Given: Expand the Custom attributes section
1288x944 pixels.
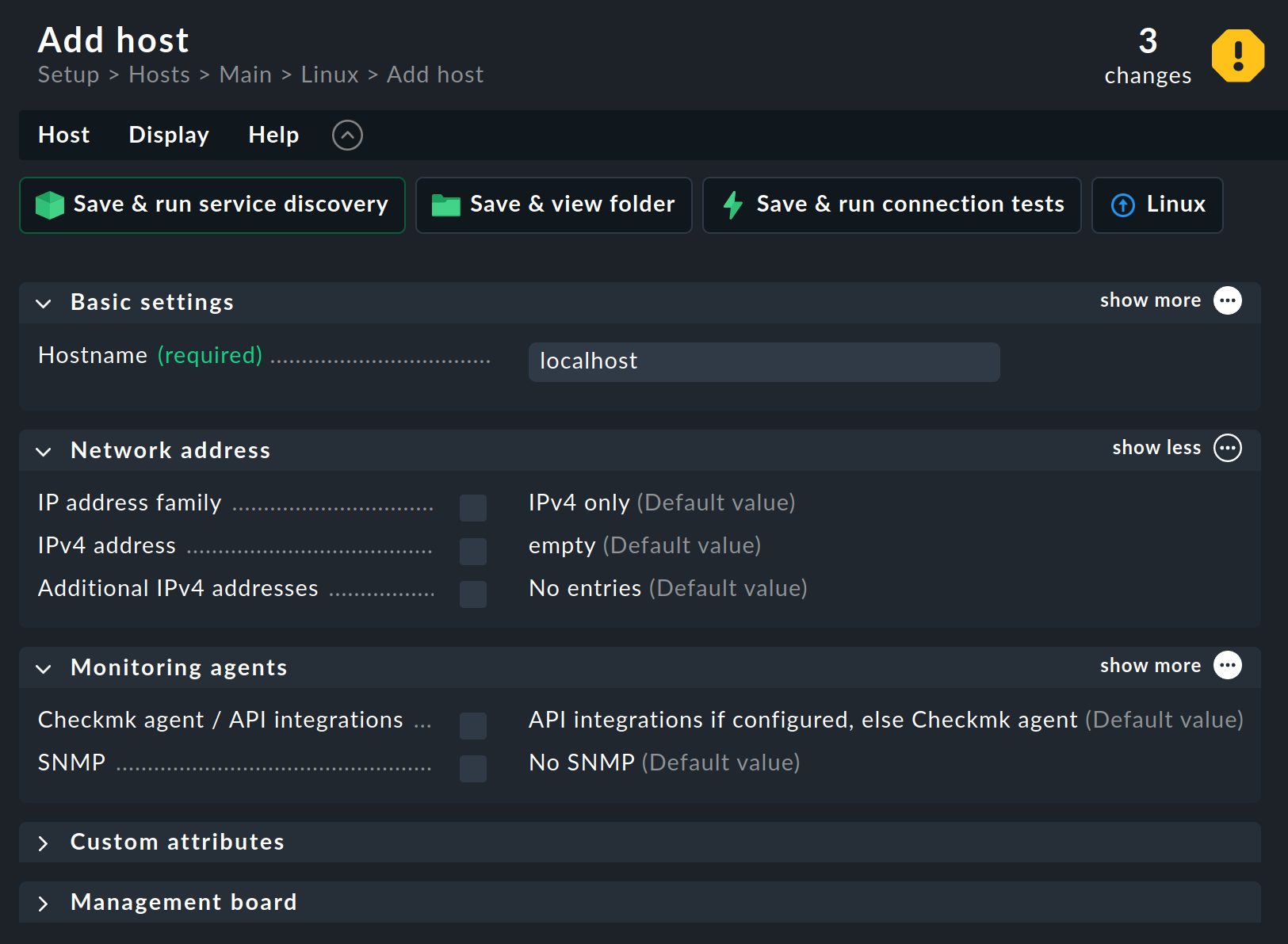Looking at the screenshot, I should (x=44, y=843).
